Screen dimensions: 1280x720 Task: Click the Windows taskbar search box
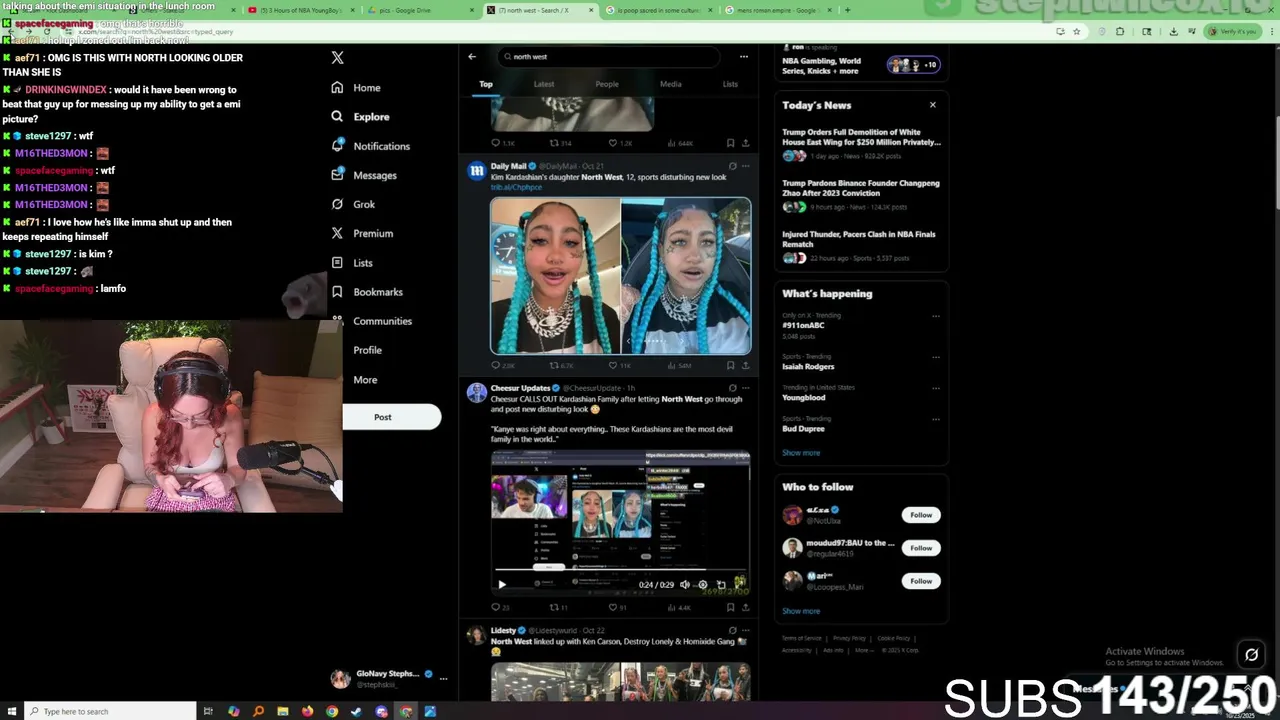pyautogui.click(x=110, y=711)
